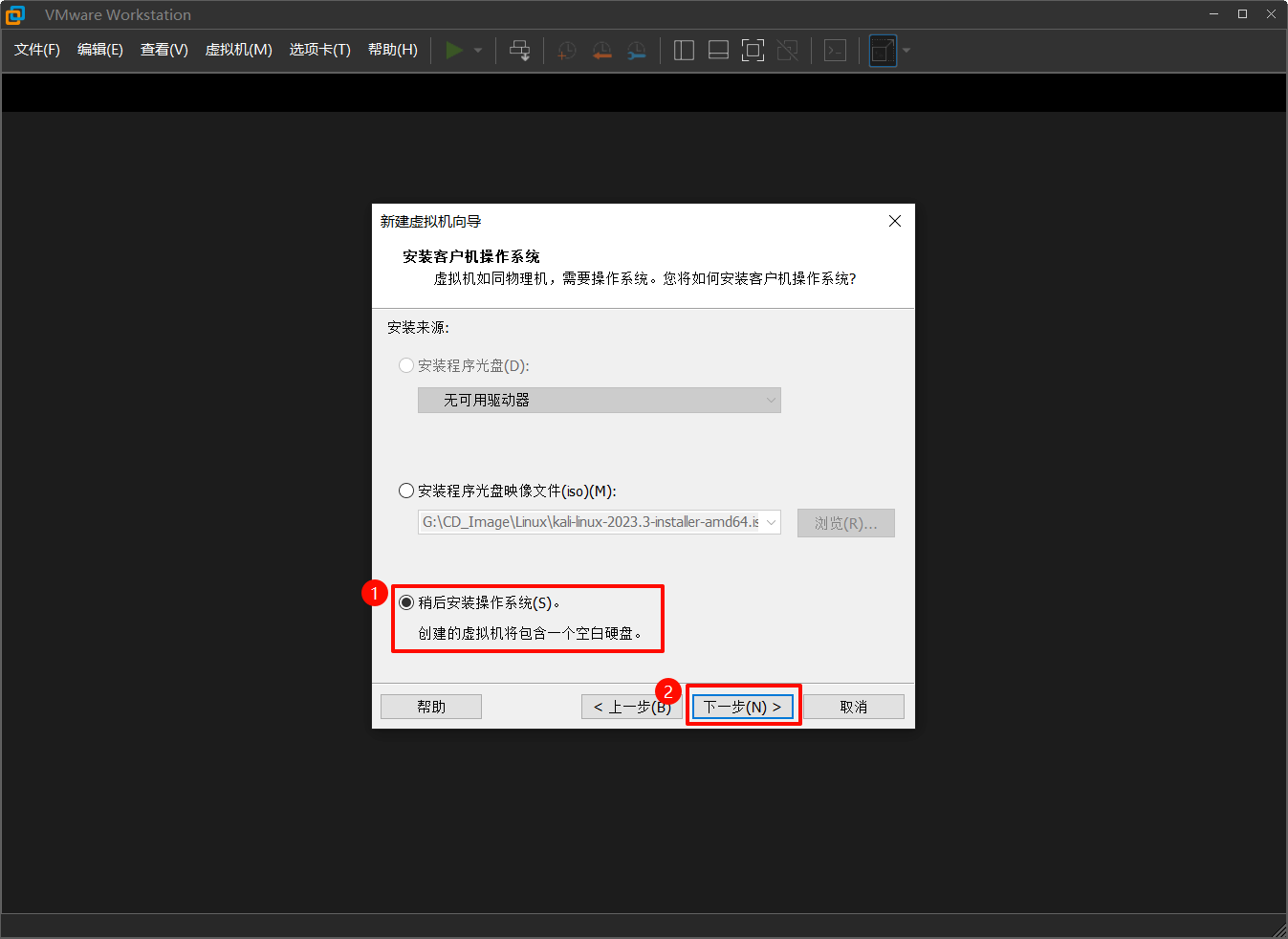This screenshot has width=1288, height=939.
Task: Toggle the thumbnail bar view
Action: (718, 50)
